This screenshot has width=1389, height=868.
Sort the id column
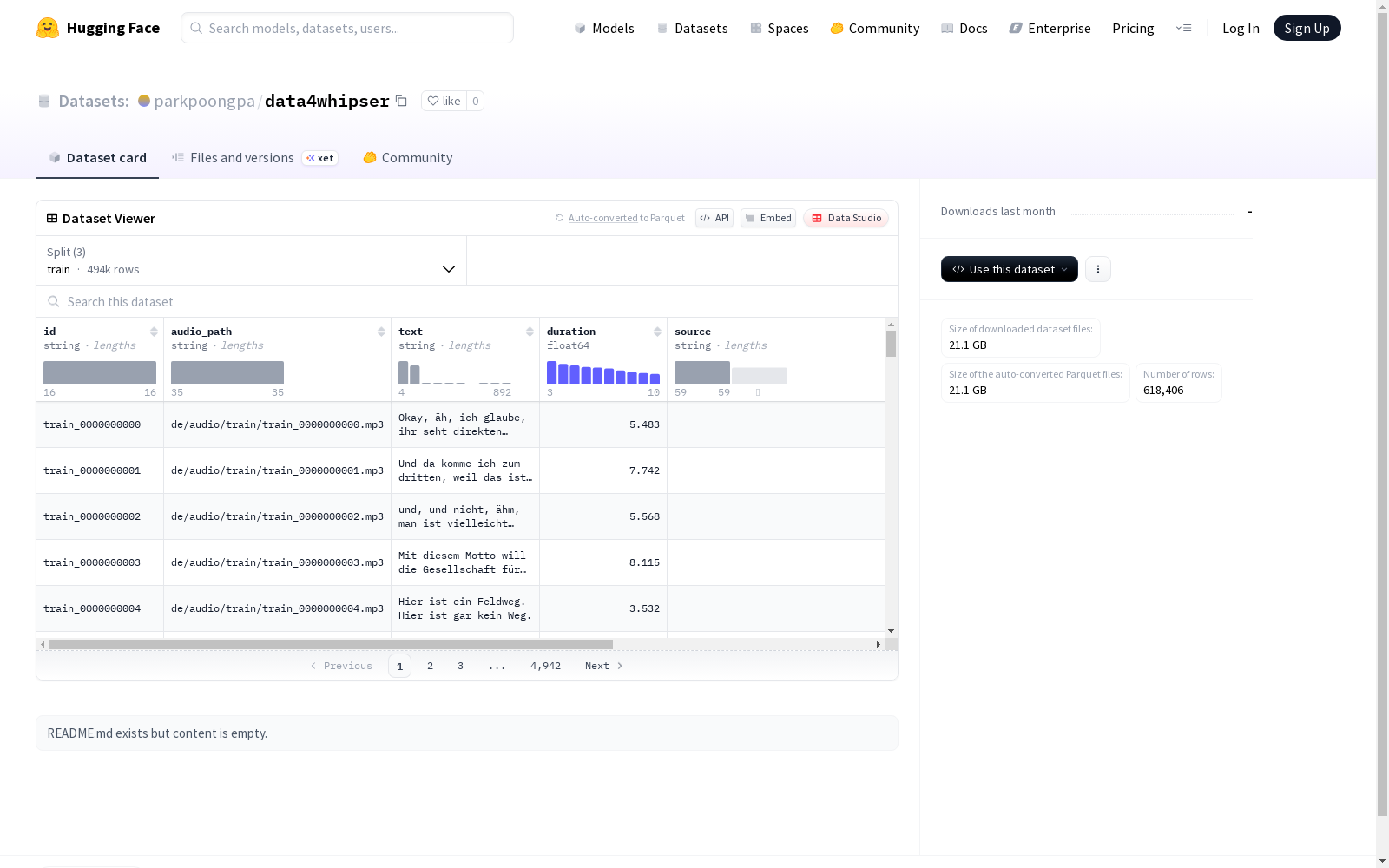pyautogui.click(x=154, y=332)
